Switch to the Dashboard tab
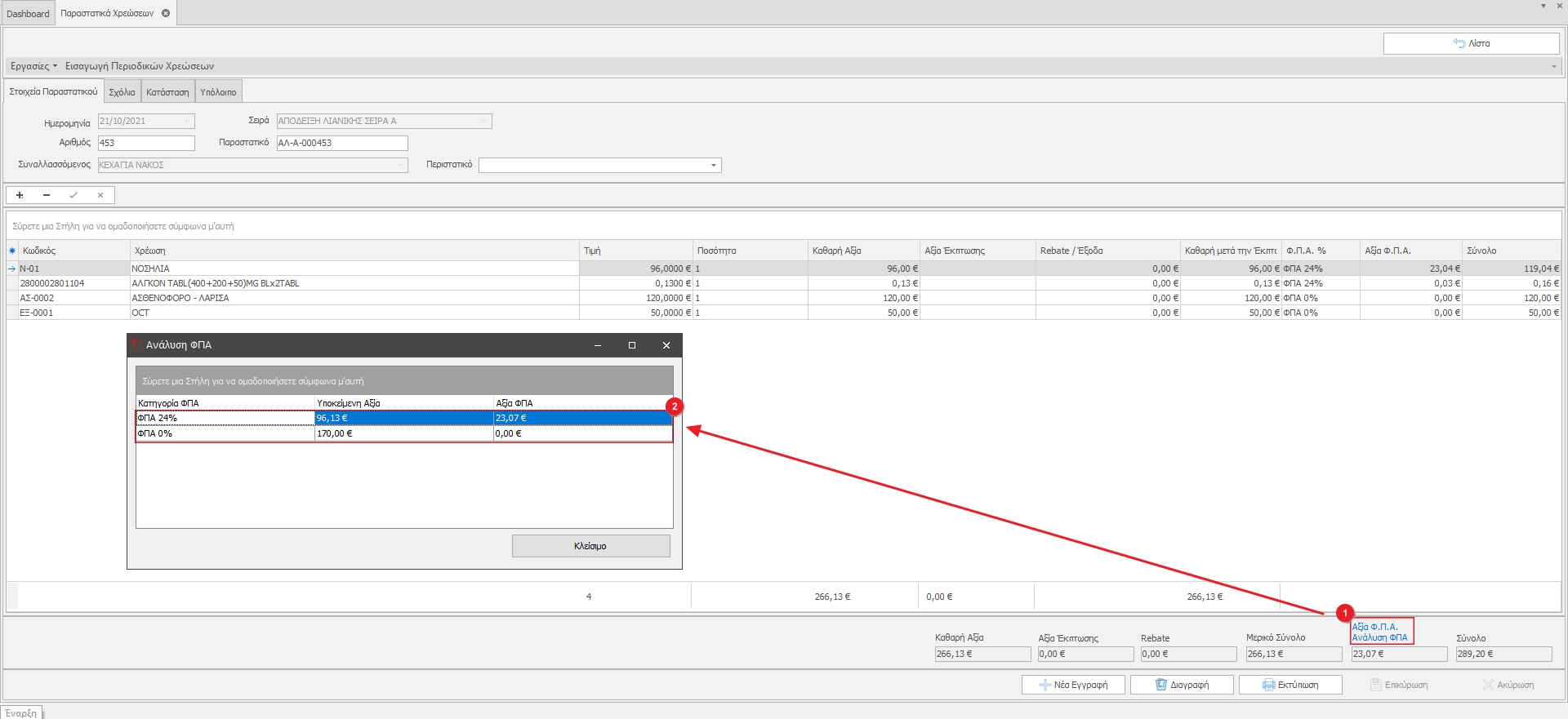 28,13
